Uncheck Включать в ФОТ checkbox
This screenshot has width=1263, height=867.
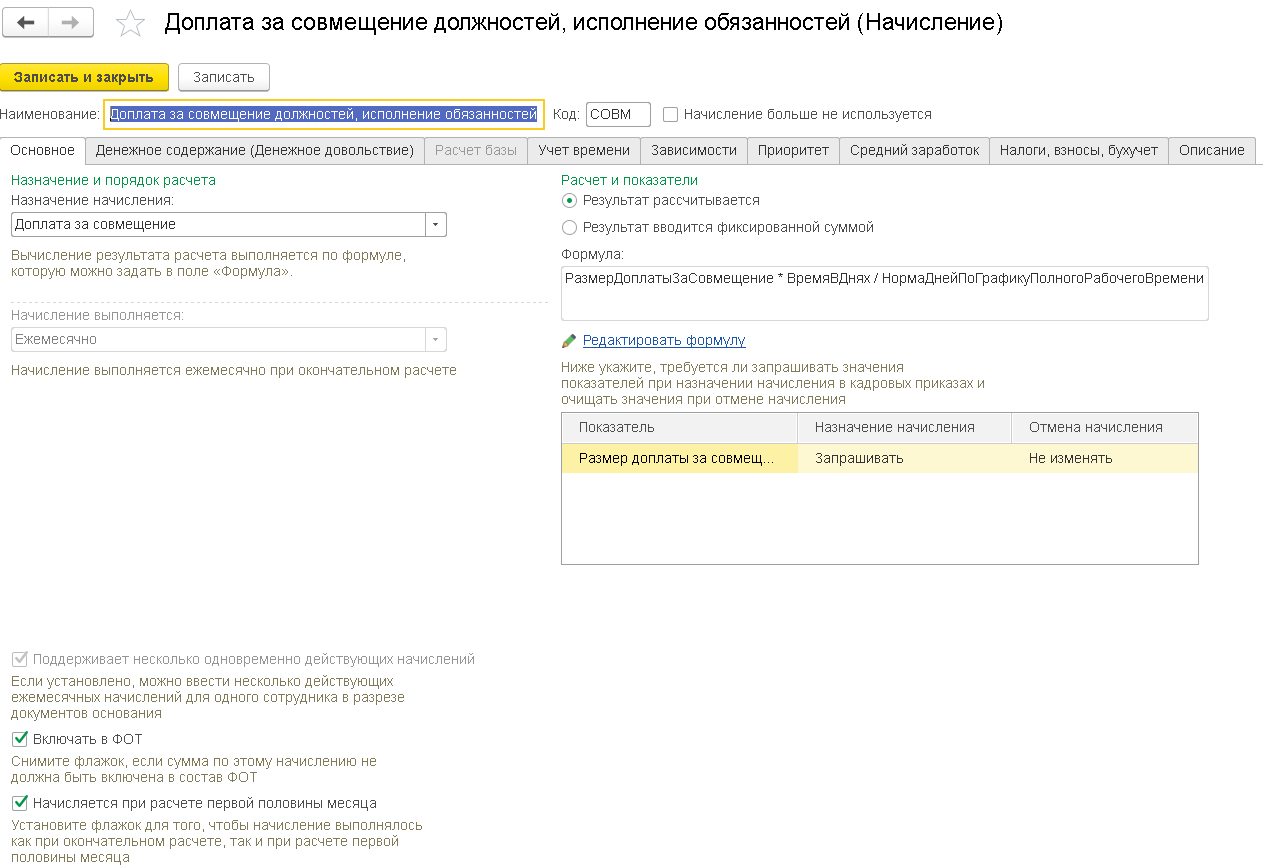point(19,740)
